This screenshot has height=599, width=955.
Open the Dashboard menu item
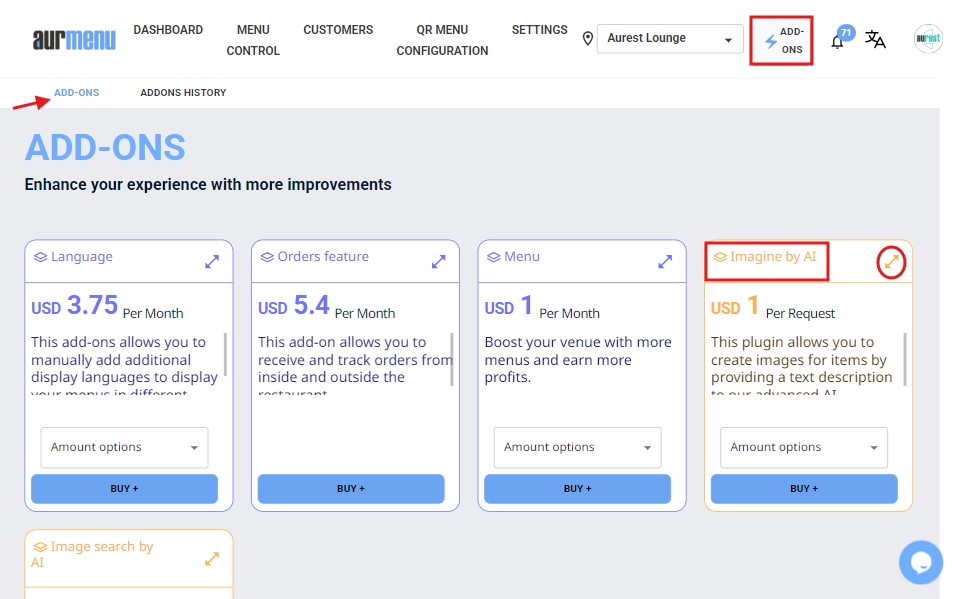(x=168, y=30)
